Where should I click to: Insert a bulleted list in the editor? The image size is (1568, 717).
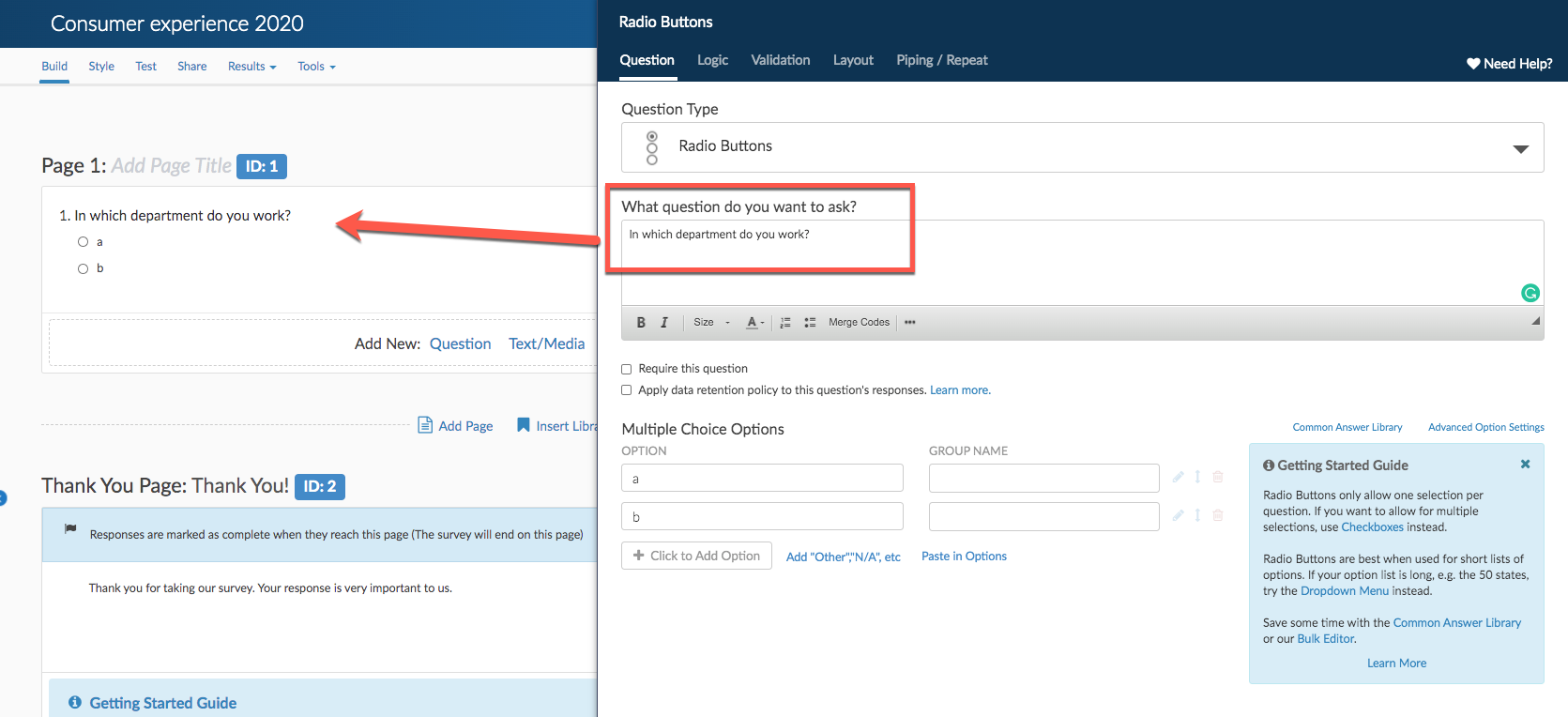(810, 322)
